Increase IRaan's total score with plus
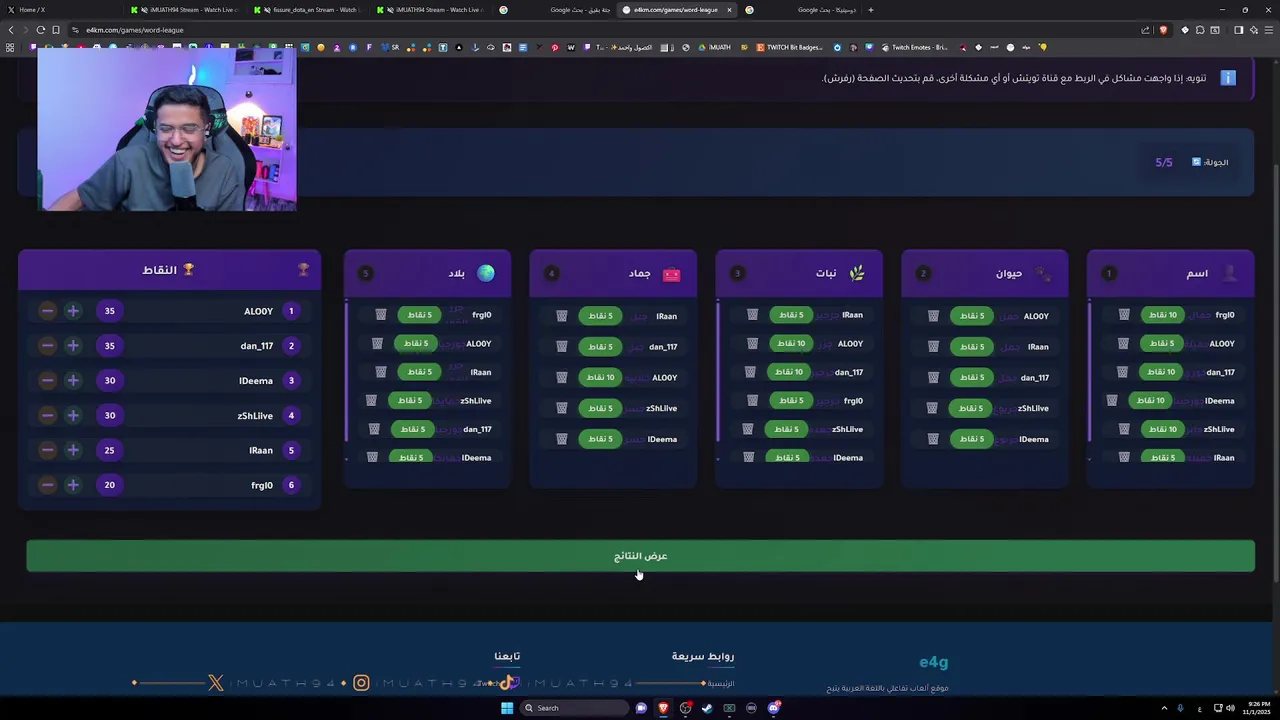The height and width of the screenshot is (720, 1280). coord(73,450)
